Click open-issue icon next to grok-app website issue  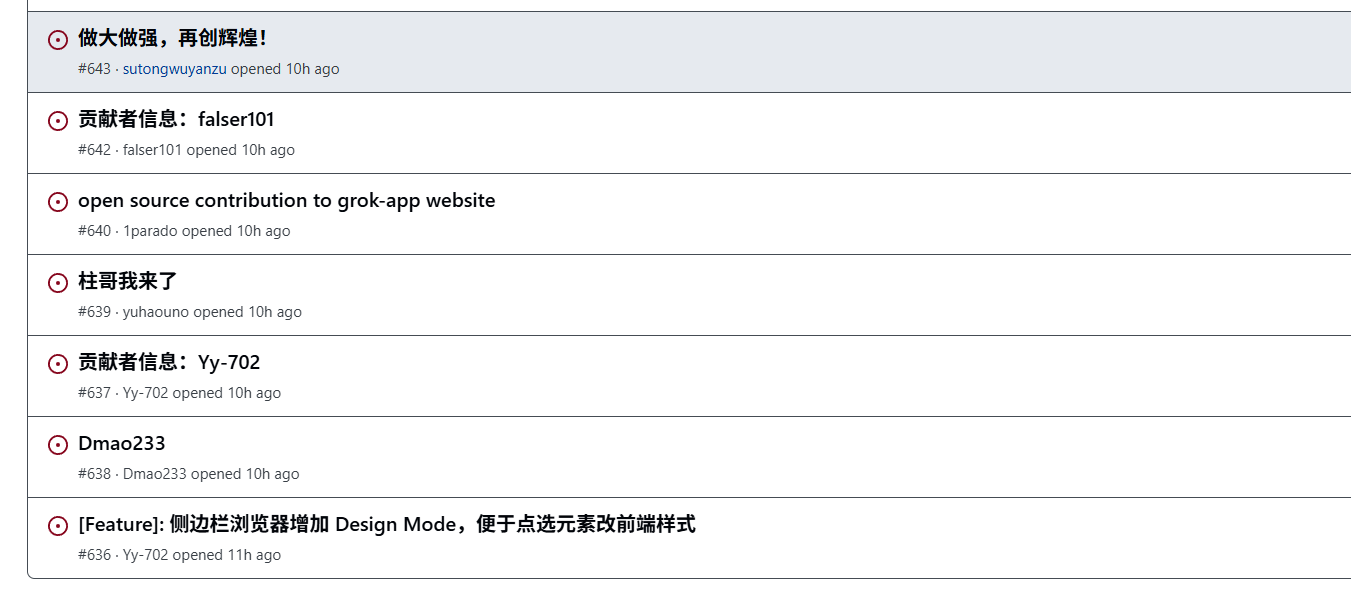[x=58, y=202]
